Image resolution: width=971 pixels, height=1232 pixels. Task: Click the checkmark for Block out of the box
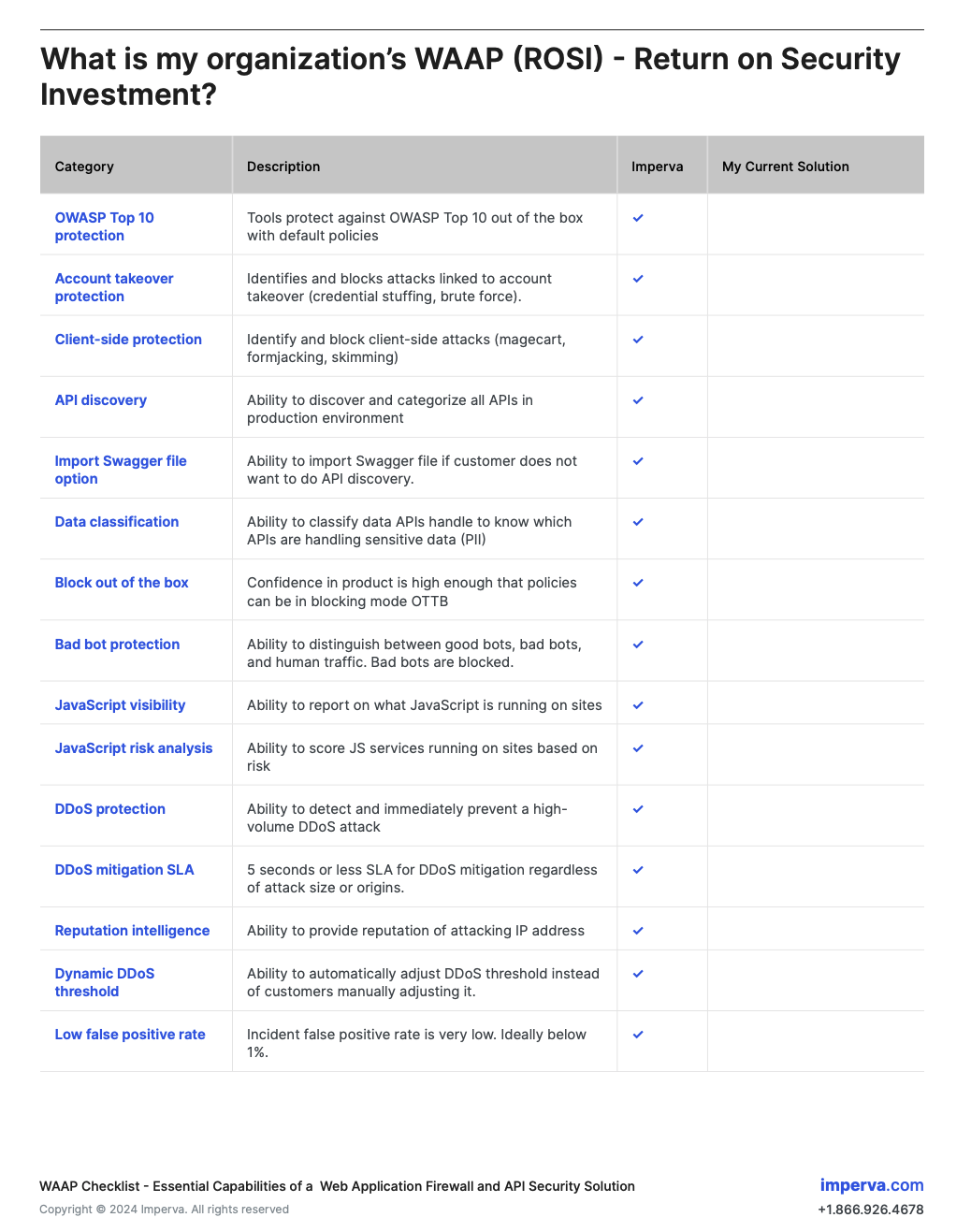(x=638, y=583)
